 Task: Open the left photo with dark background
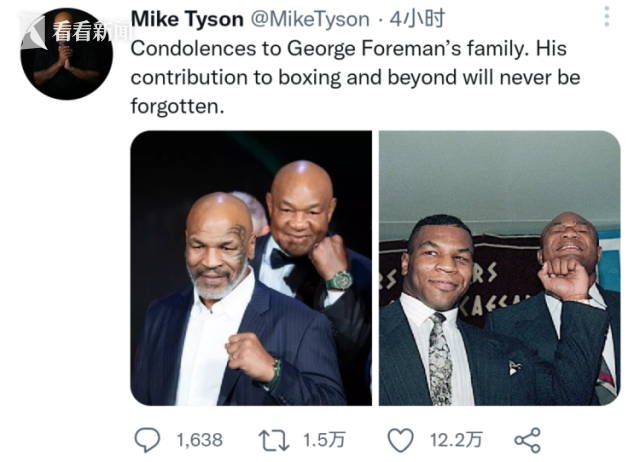coord(250,268)
